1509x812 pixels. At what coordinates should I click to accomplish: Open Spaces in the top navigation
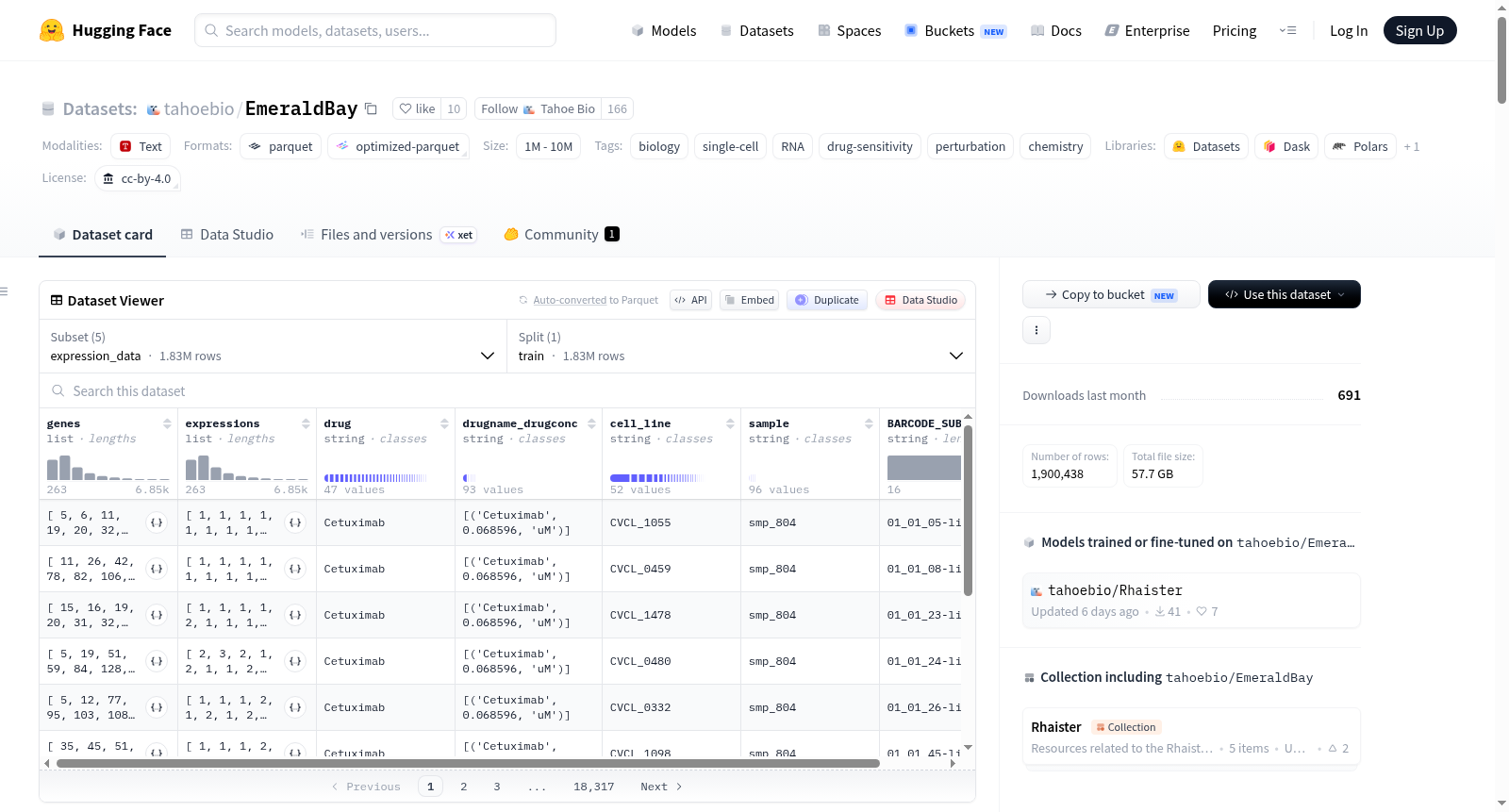(850, 30)
